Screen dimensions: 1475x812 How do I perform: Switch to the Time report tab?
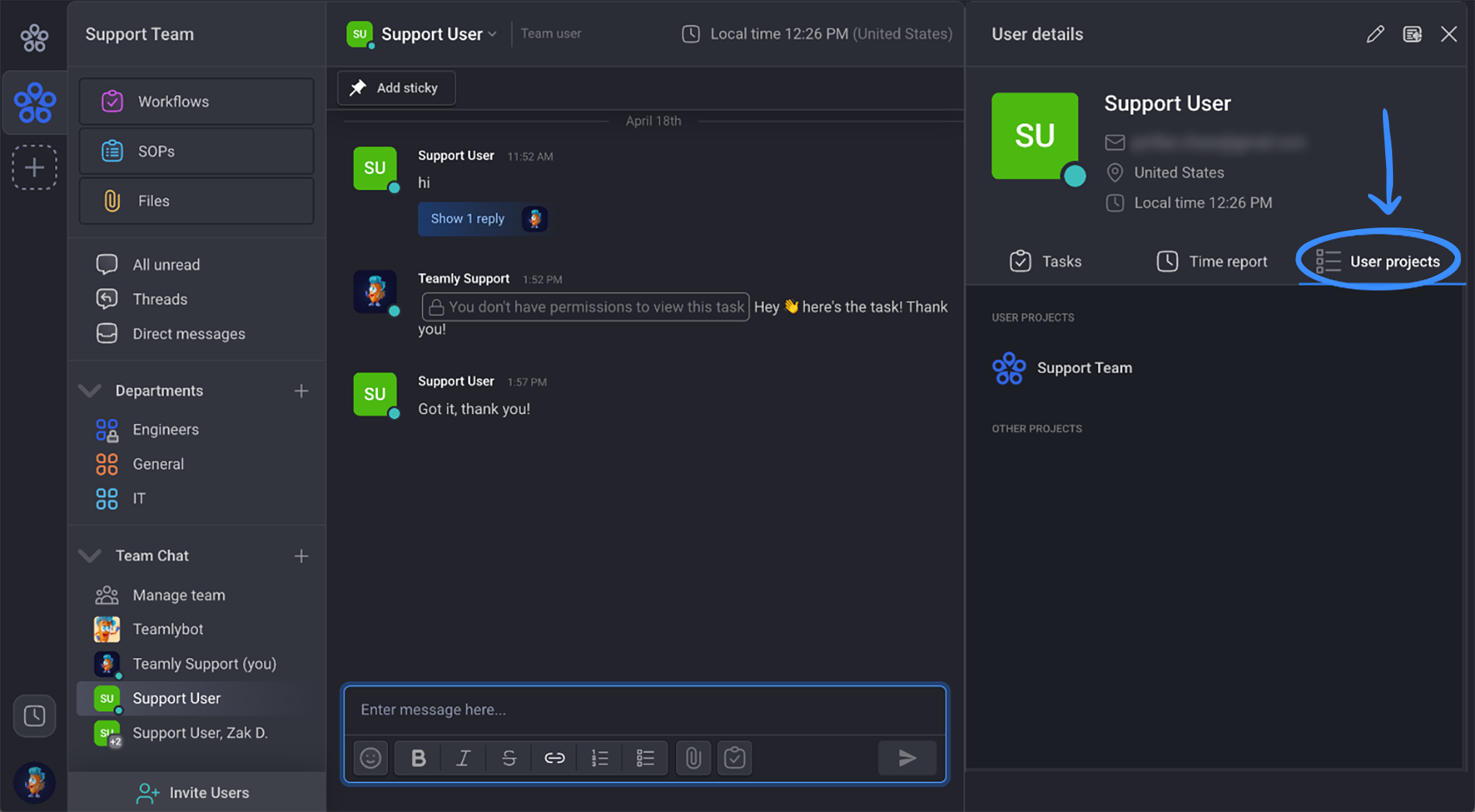tap(1212, 262)
